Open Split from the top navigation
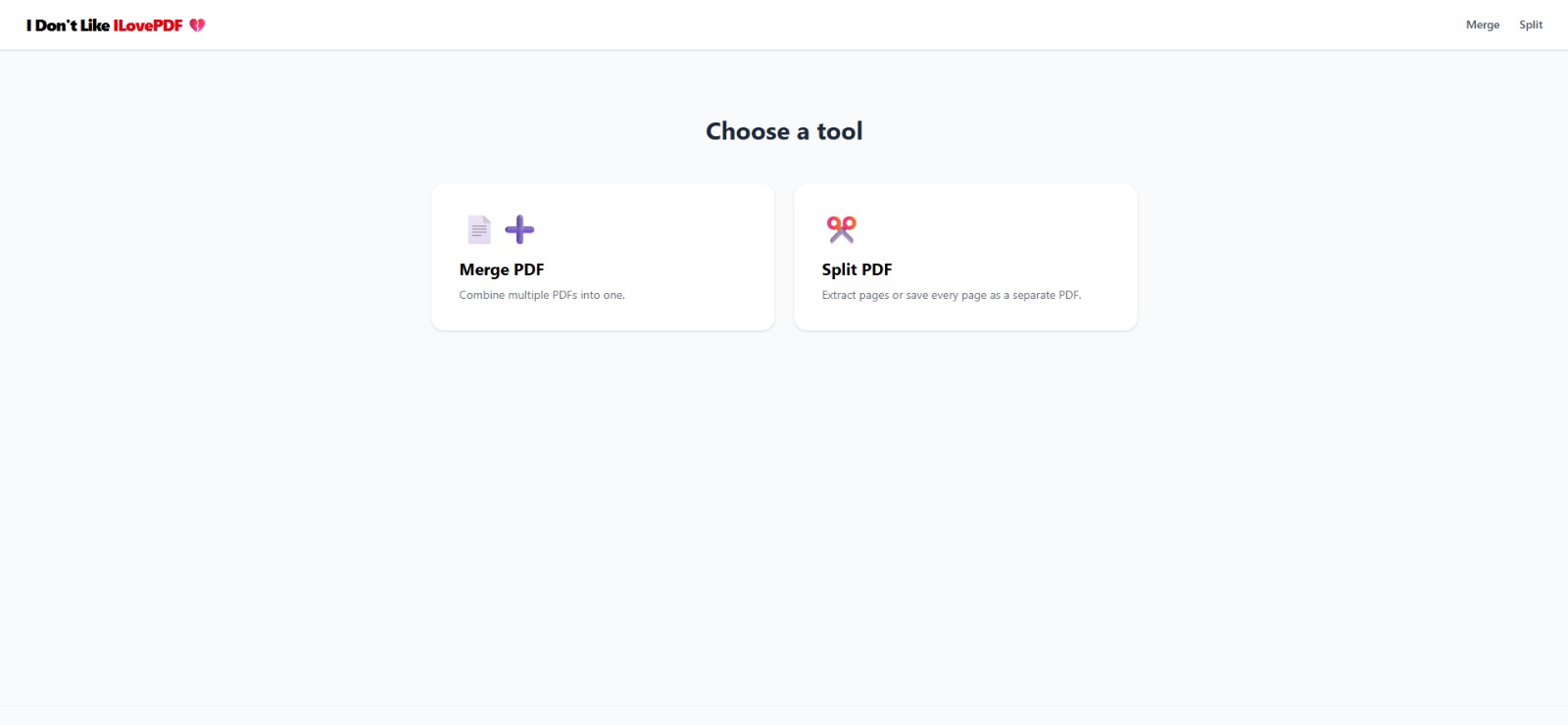Viewport: 1568px width, 725px height. point(1530,25)
